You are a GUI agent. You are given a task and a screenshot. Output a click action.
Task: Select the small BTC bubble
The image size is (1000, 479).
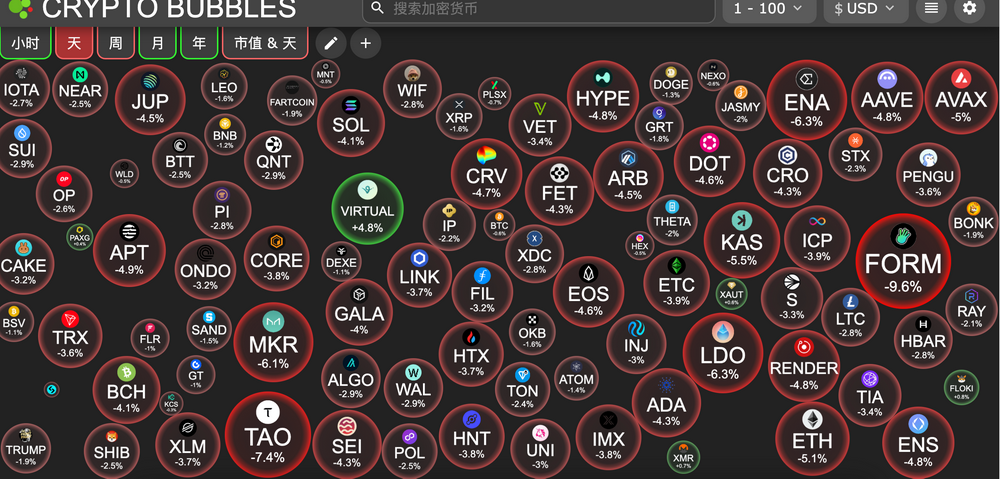(499, 224)
